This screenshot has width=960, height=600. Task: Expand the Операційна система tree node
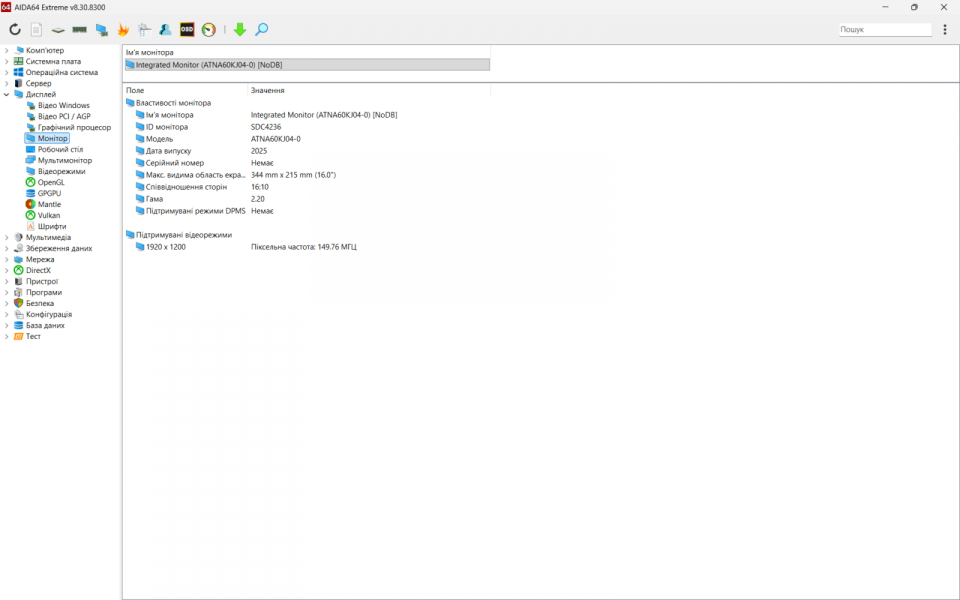6,72
